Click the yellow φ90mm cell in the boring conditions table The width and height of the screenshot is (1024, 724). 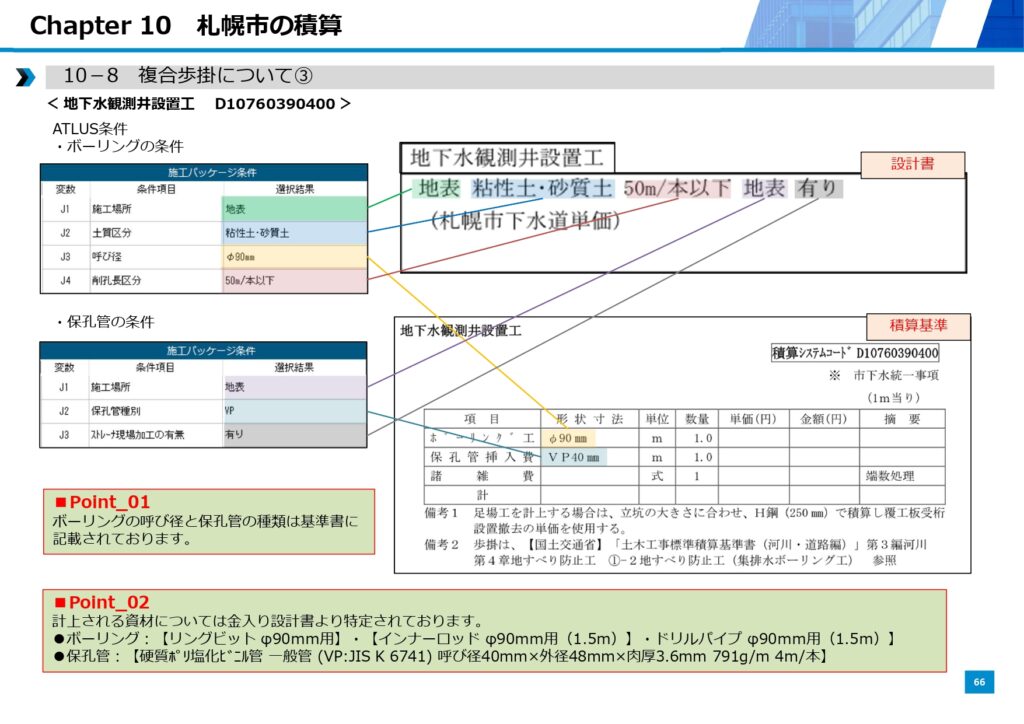coord(295,257)
